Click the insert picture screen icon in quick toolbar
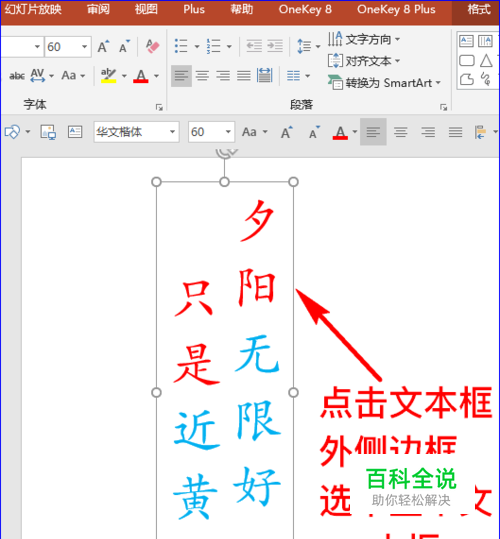The image size is (500, 539). 48,132
